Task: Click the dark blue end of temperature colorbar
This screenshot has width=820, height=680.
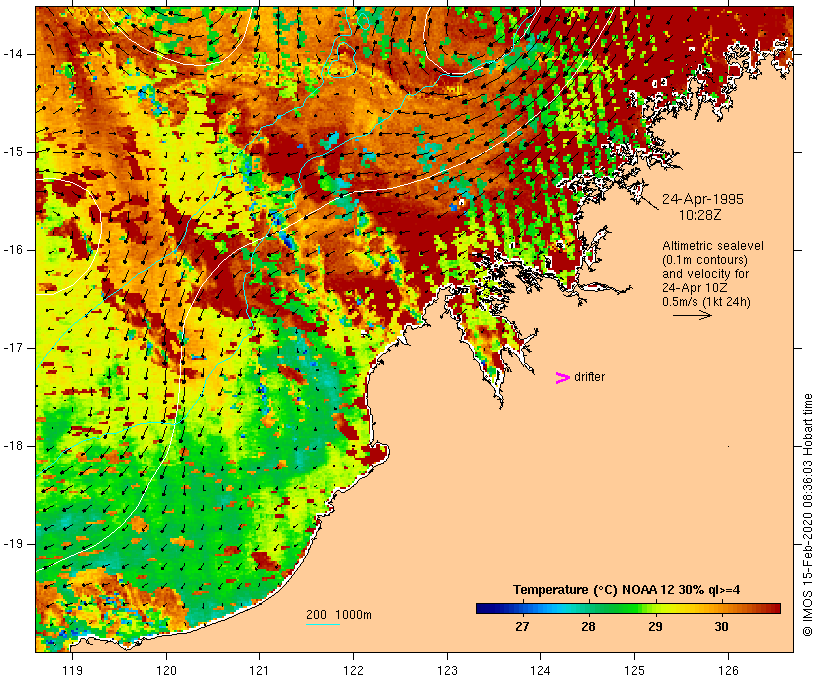Action: point(484,608)
